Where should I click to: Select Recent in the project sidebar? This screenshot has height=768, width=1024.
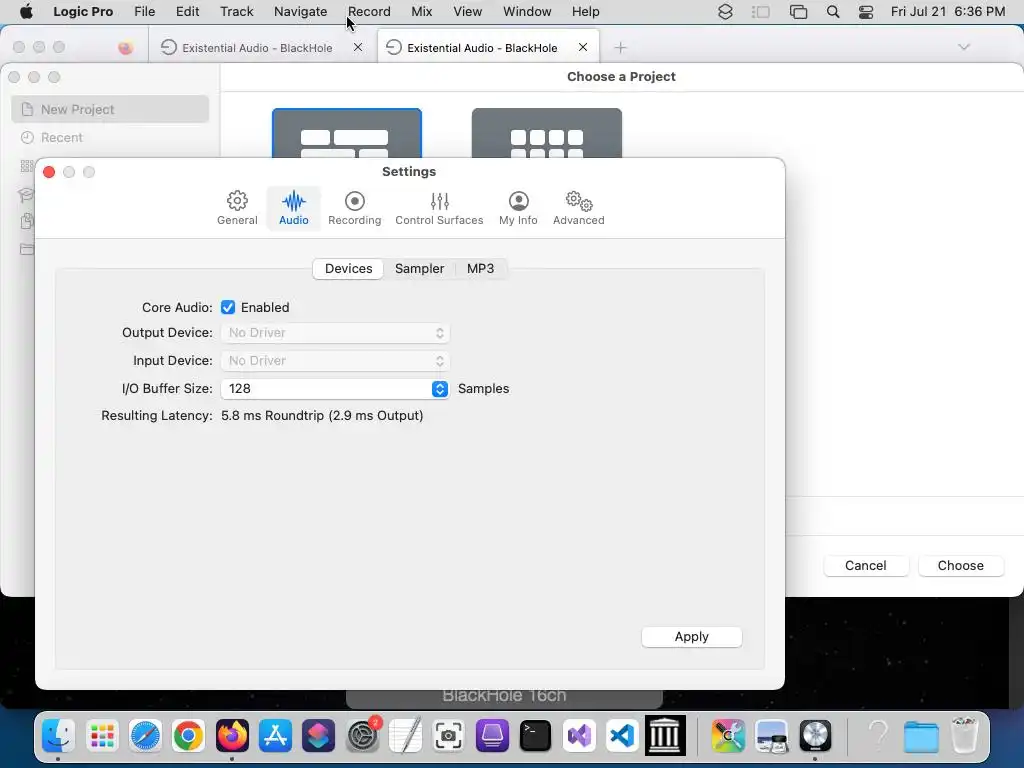coord(110,137)
